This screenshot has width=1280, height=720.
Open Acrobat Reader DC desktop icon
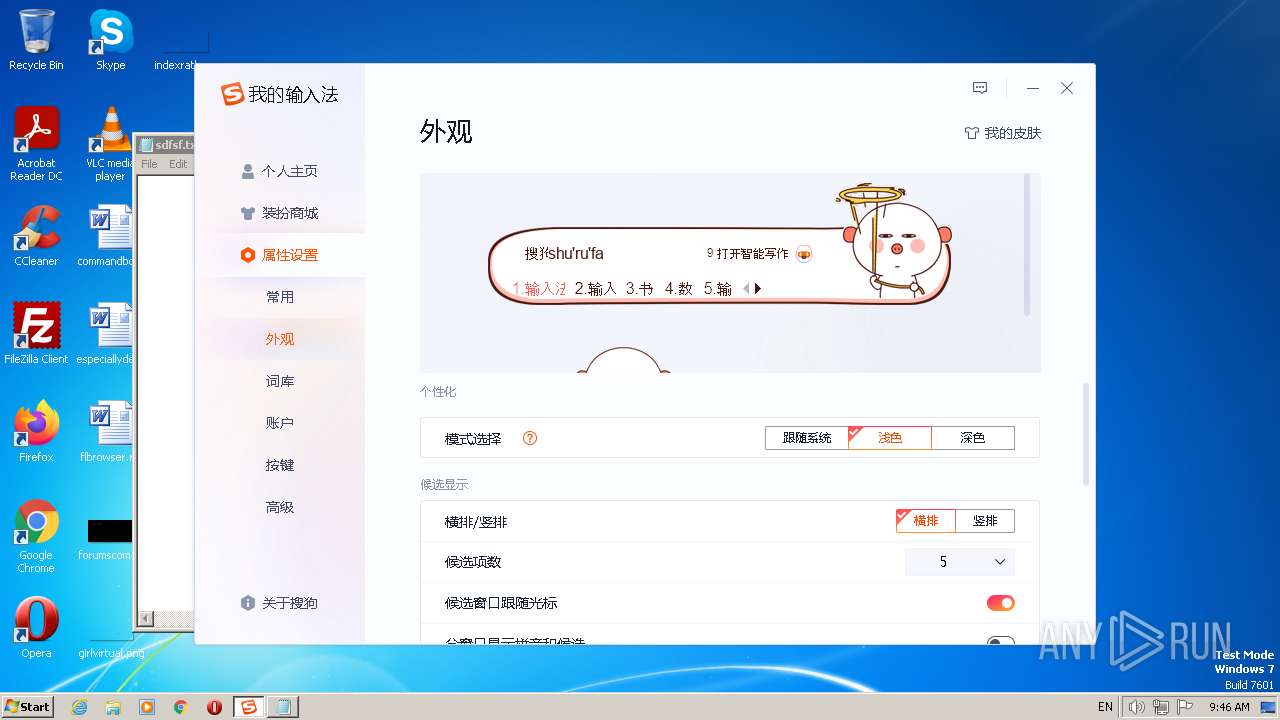[x=36, y=144]
